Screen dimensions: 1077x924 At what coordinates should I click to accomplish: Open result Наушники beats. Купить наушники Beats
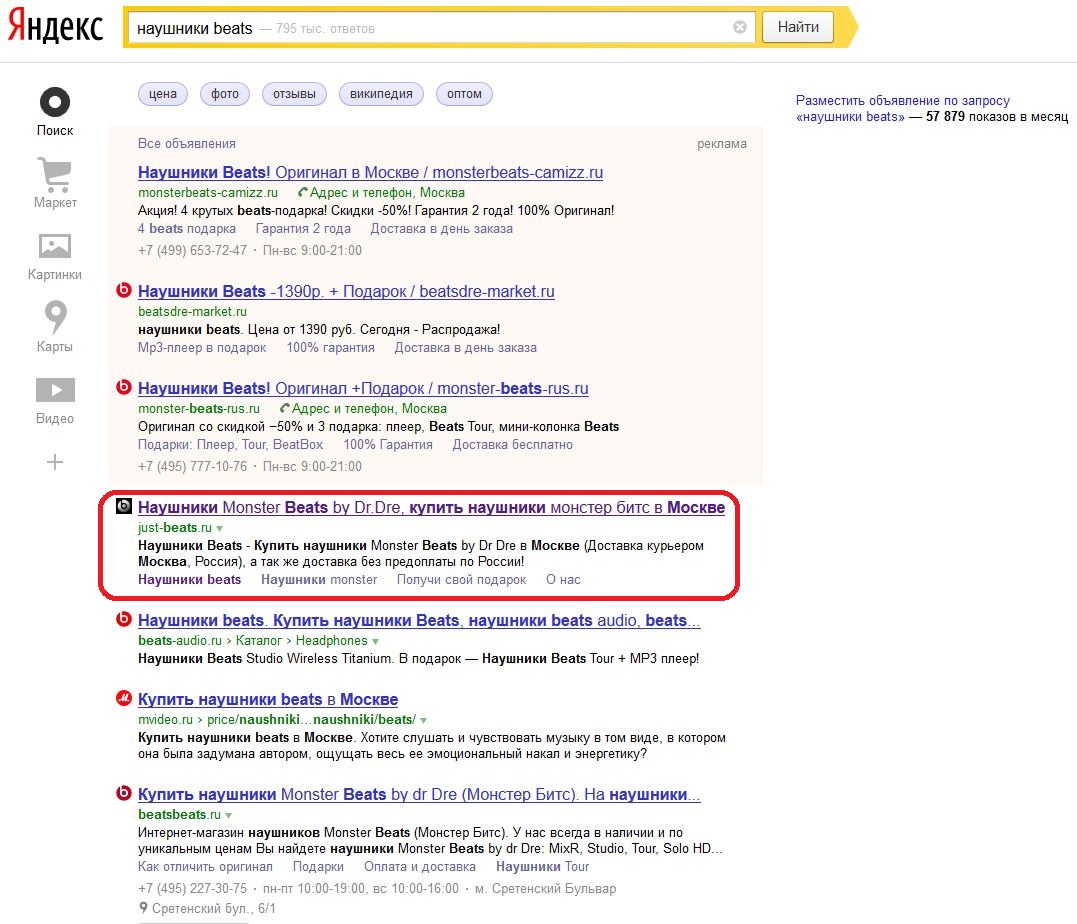pyautogui.click(x=419, y=620)
